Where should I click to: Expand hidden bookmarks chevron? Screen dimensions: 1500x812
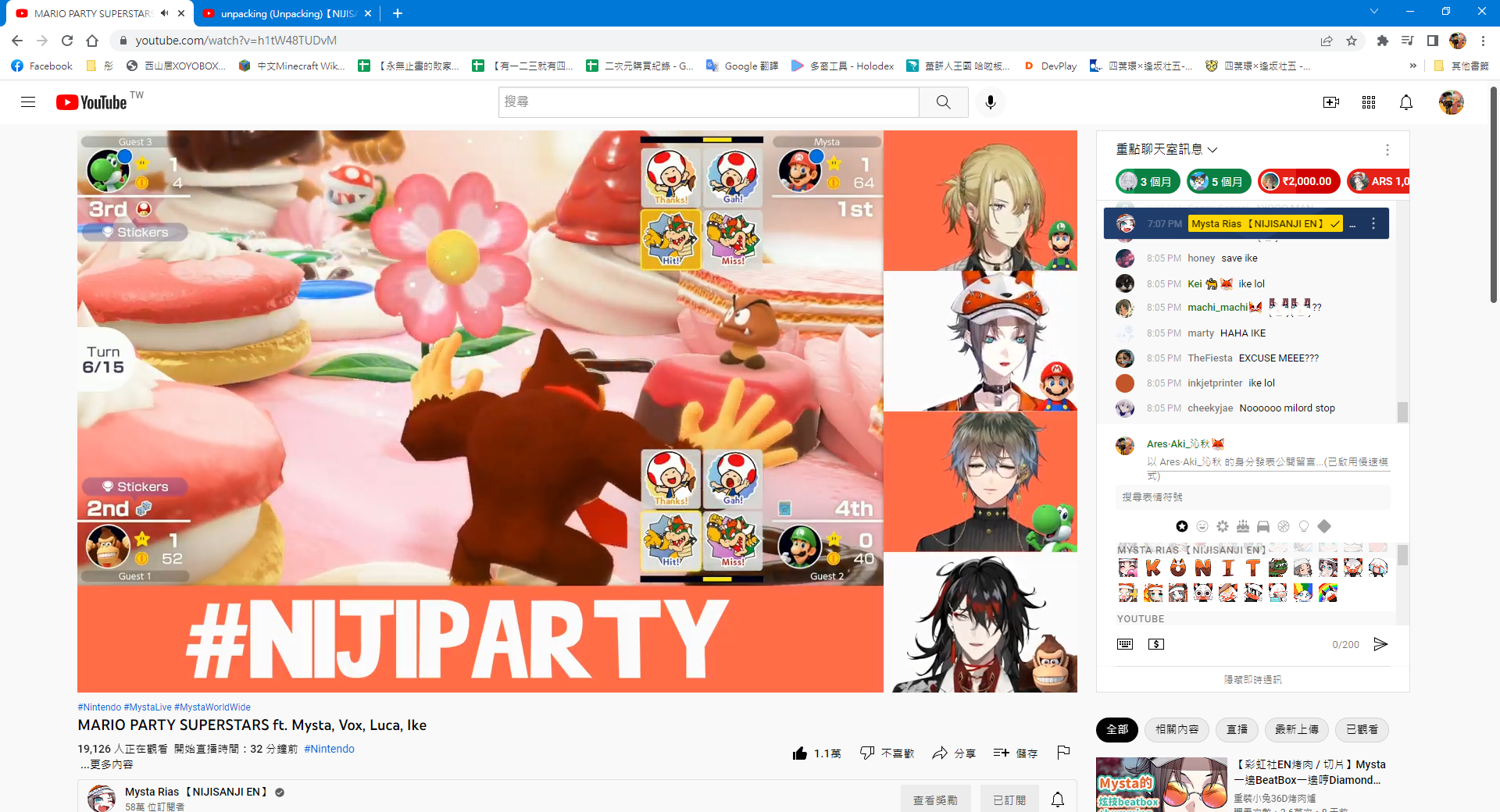(x=1412, y=66)
